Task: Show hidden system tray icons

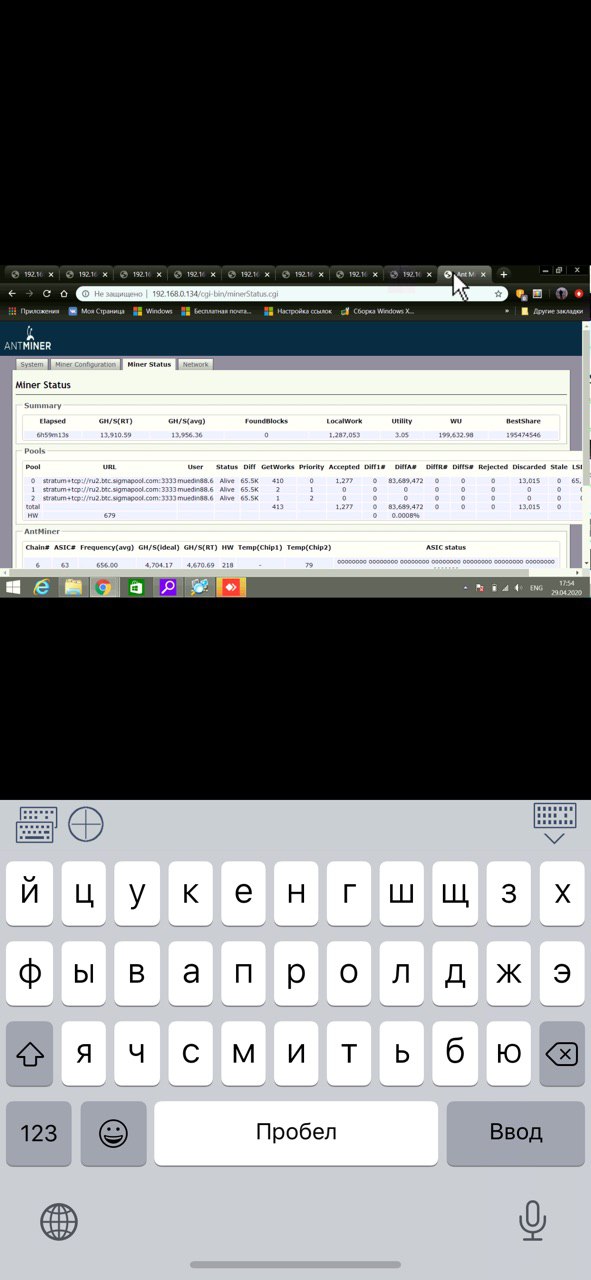Action: pyautogui.click(x=466, y=588)
